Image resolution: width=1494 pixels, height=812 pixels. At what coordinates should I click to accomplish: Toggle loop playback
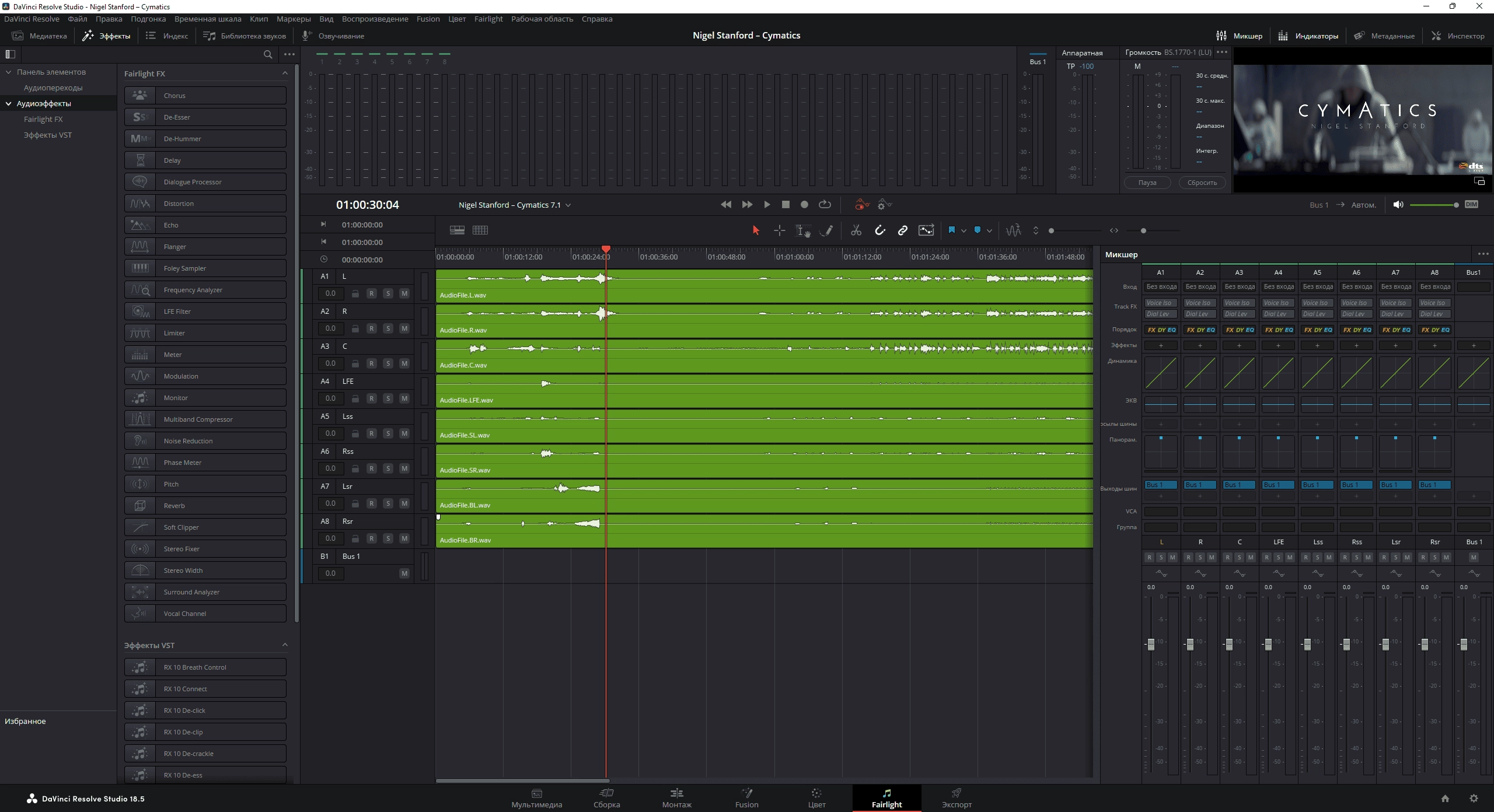tap(825, 205)
